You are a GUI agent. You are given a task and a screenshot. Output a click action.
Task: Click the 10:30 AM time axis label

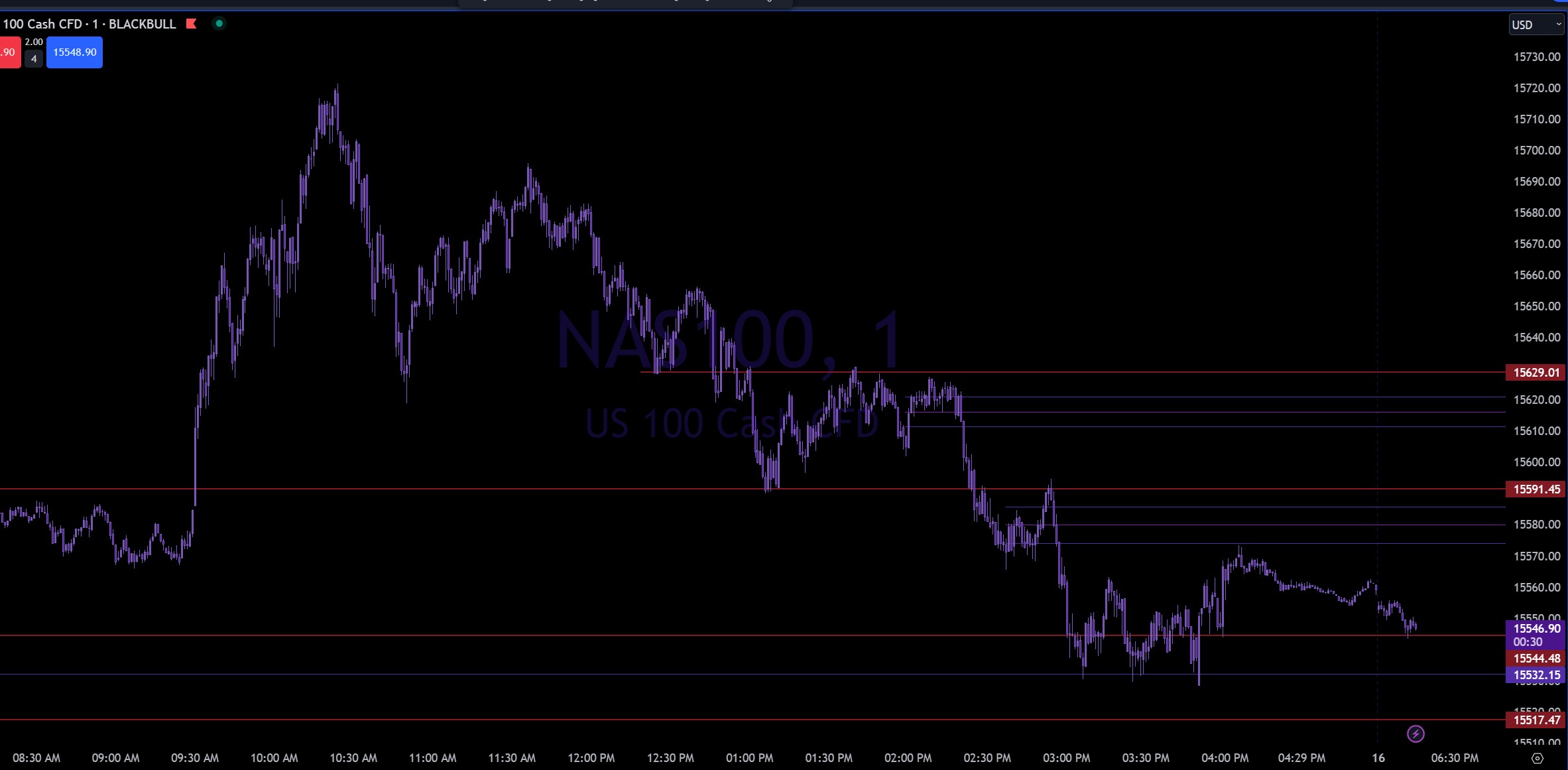click(353, 758)
